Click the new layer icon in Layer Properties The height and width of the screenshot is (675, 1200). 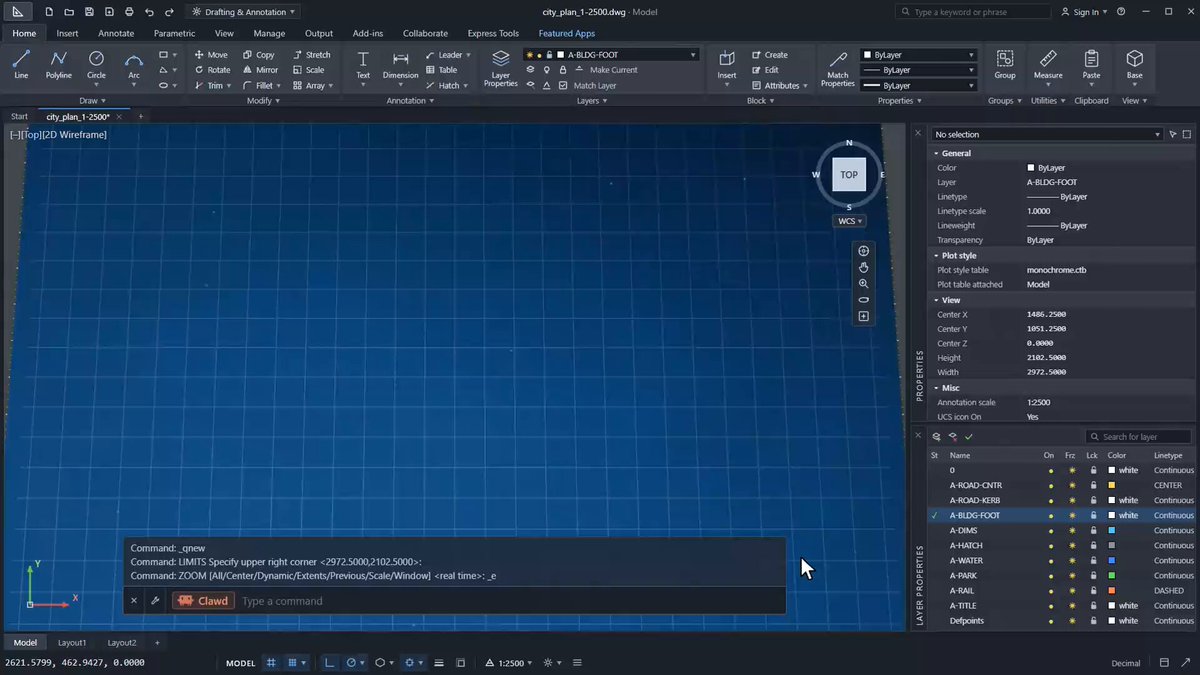(x=936, y=437)
